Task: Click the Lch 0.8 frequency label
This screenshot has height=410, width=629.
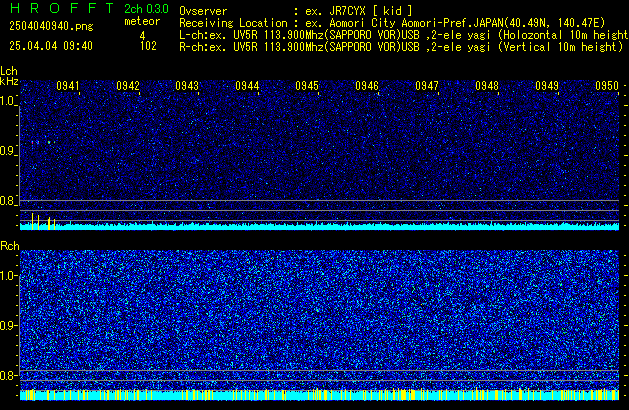Action: tap(8, 201)
